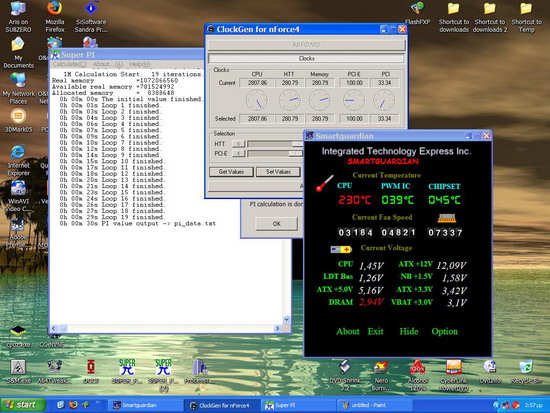Click CPU temperature reading in Smartguardian
Image resolution: width=550 pixels, height=413 pixels.
point(354,200)
